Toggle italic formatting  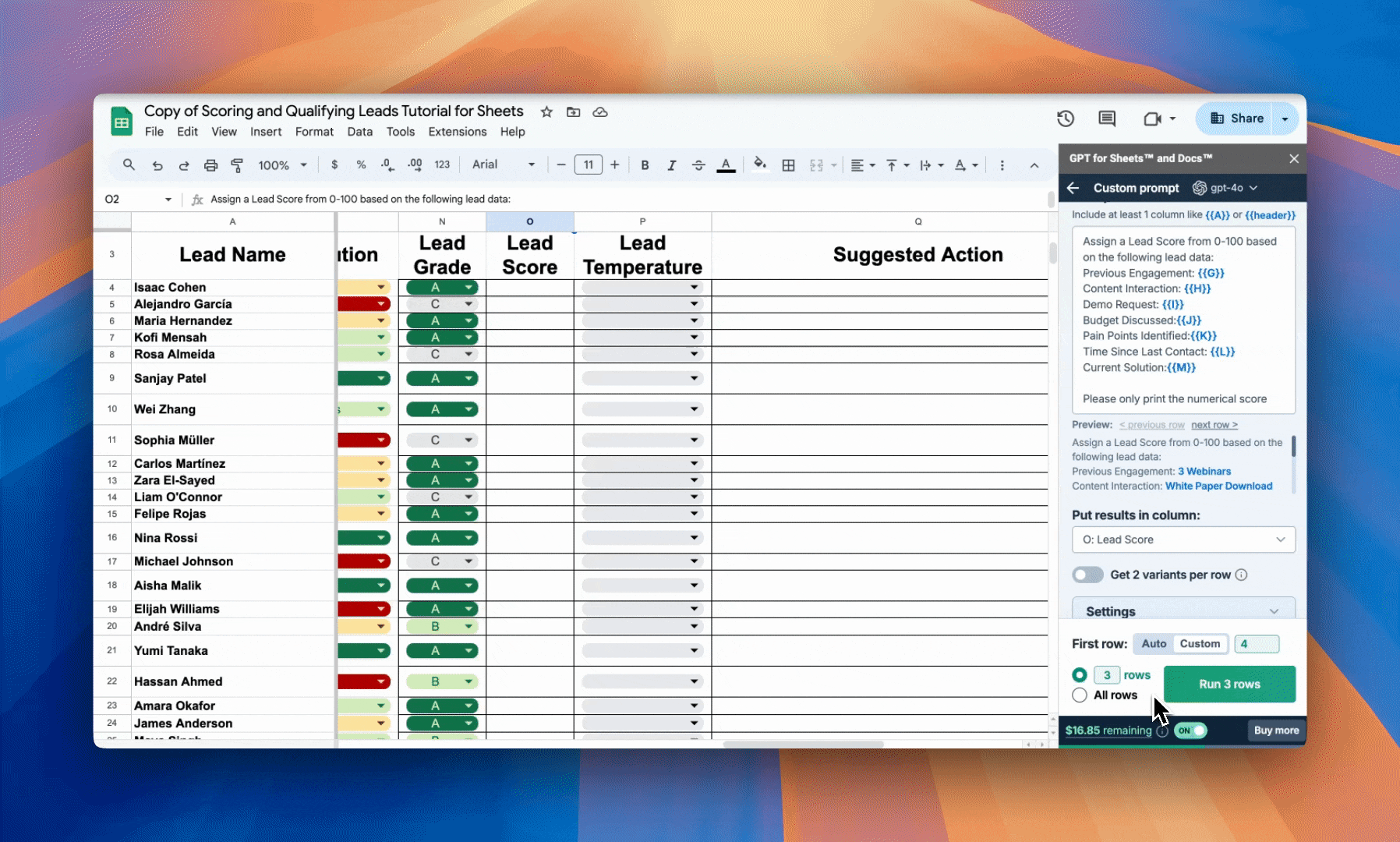click(671, 165)
